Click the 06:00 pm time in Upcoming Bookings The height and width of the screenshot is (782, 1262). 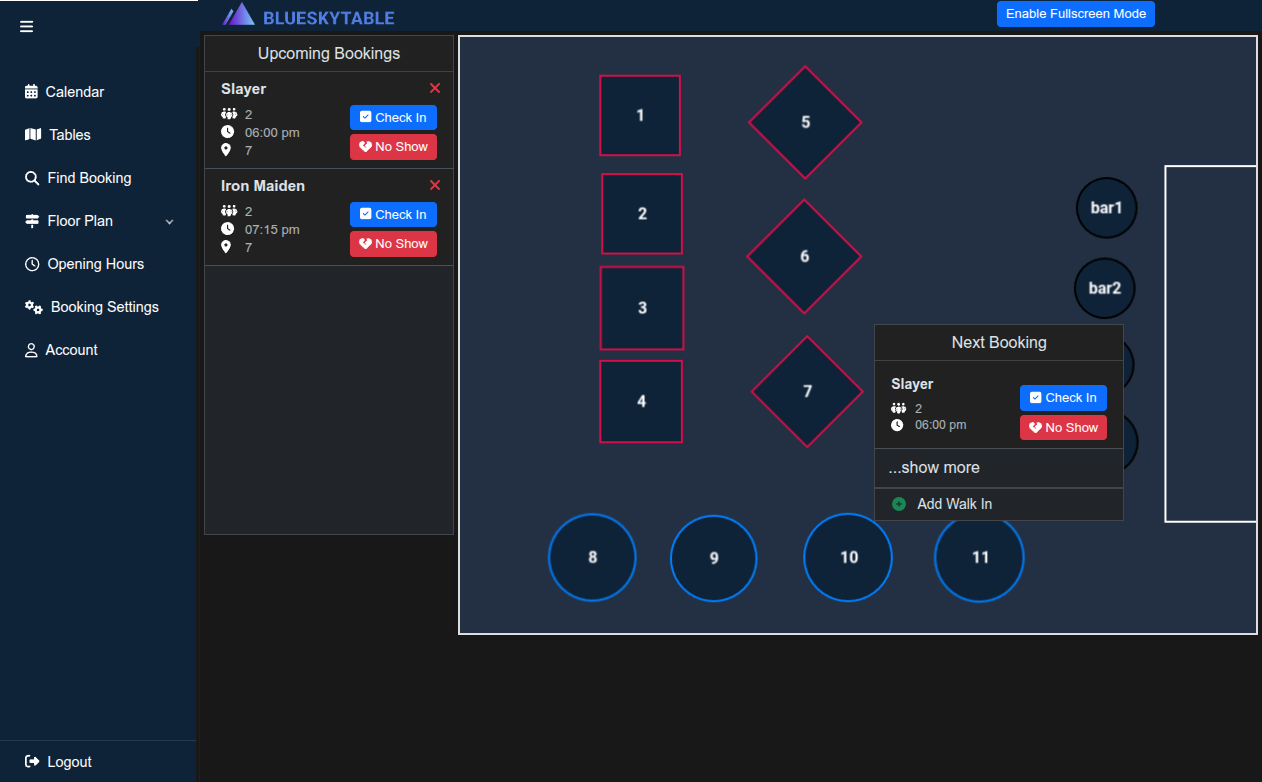[272, 133]
